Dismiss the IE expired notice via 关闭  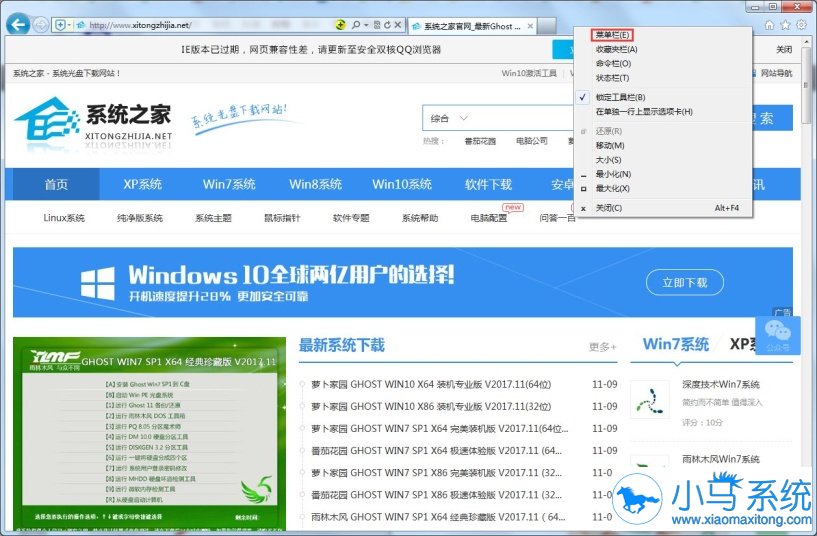point(783,49)
